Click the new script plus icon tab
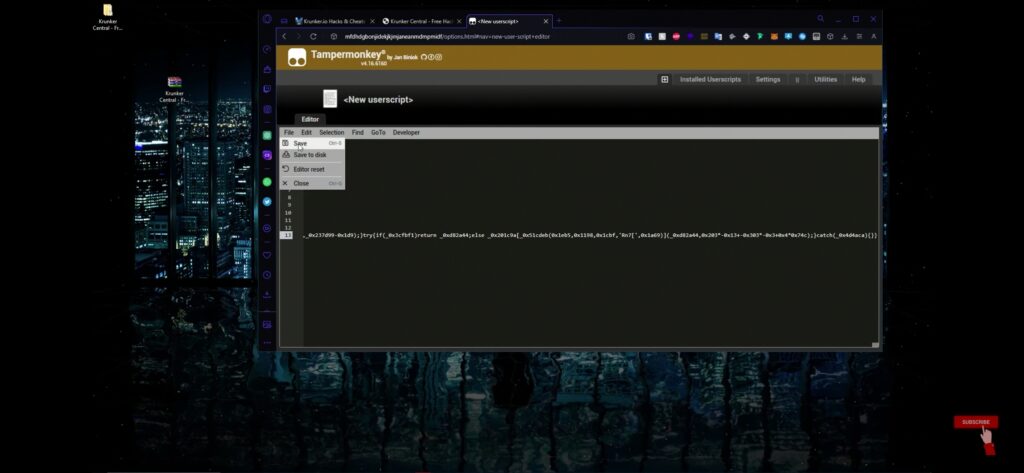The width and height of the screenshot is (1024, 473). pyautogui.click(x=665, y=80)
